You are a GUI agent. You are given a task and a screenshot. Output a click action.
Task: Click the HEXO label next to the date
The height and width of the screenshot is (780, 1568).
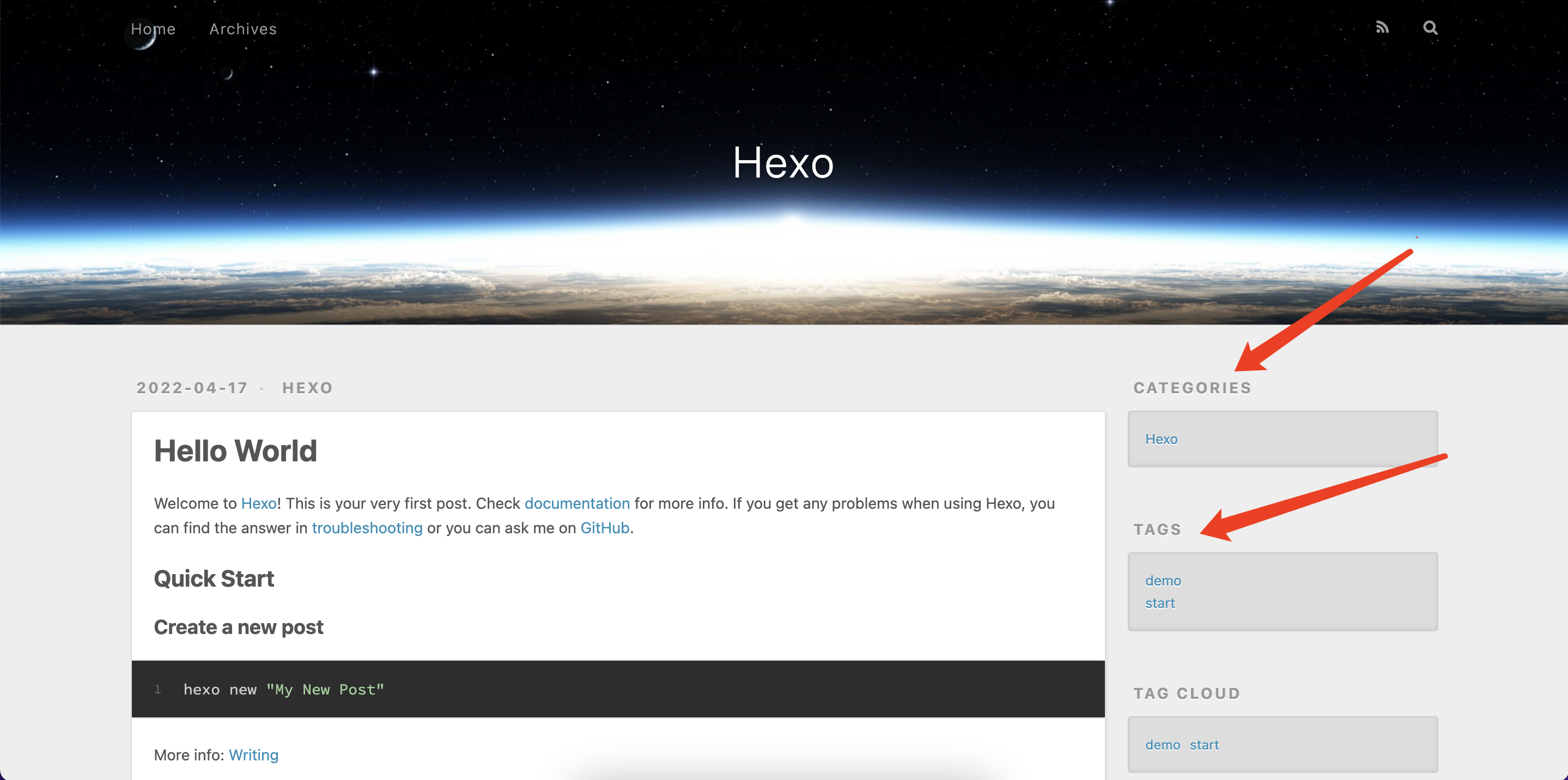(307, 388)
